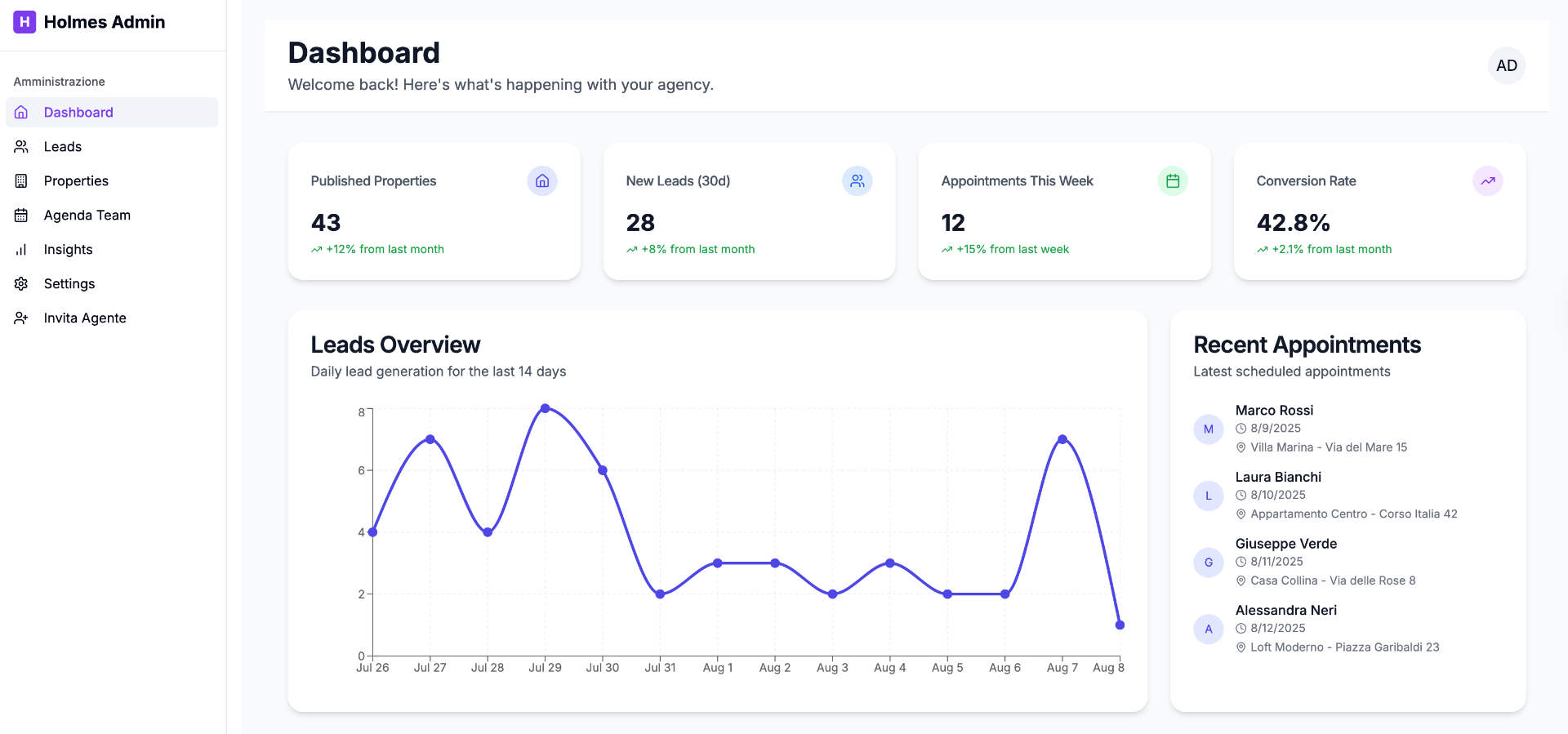Click the Jul 29 peak data point
The image size is (1568, 734).
(545, 408)
